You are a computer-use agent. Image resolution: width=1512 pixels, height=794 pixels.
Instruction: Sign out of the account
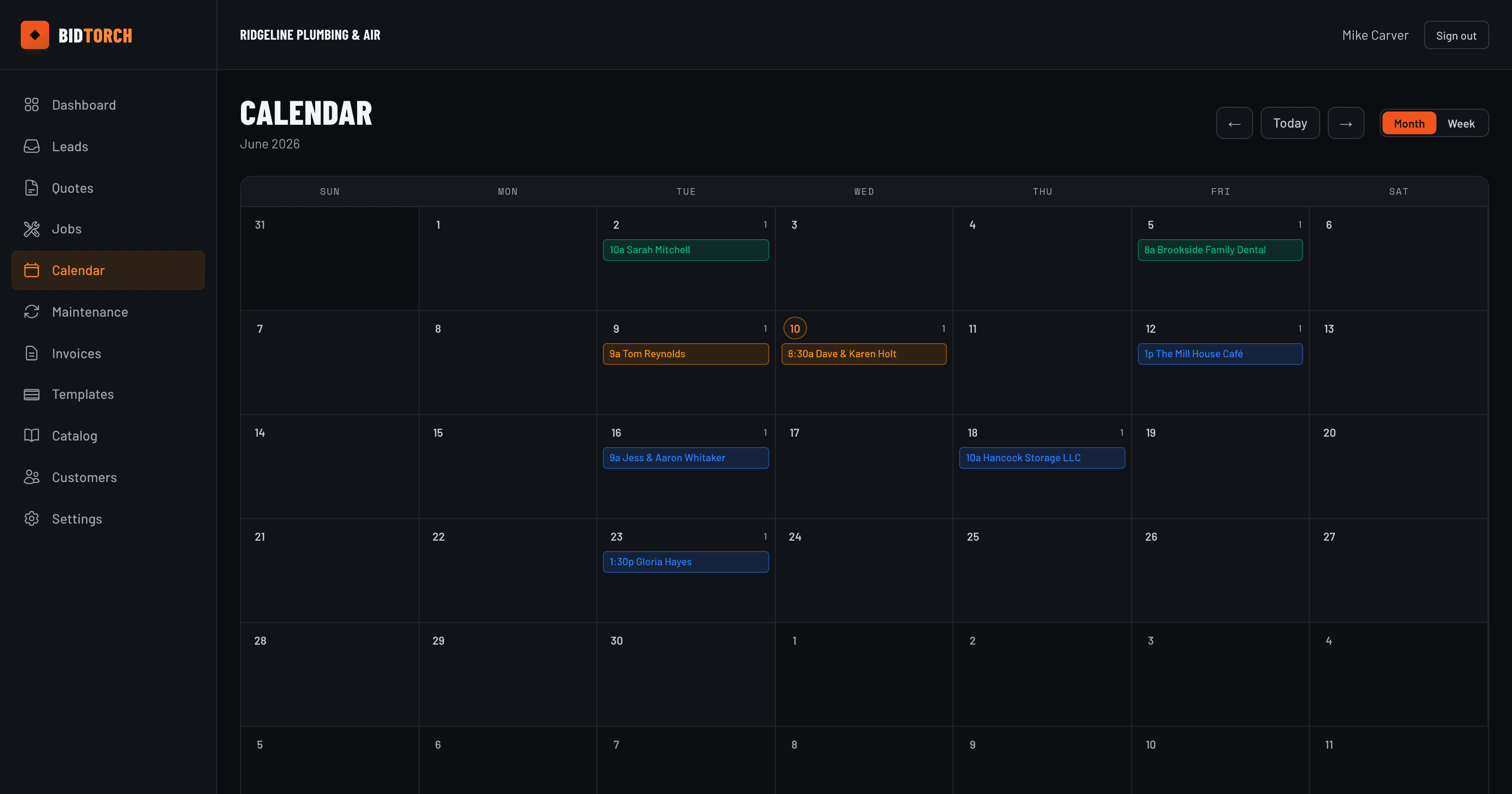tap(1456, 35)
